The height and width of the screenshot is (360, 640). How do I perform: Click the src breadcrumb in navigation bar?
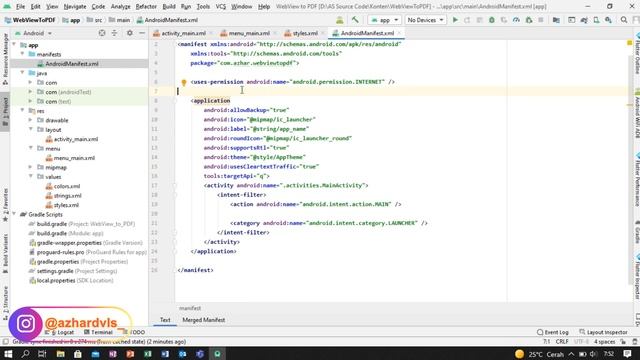[x=95, y=20]
